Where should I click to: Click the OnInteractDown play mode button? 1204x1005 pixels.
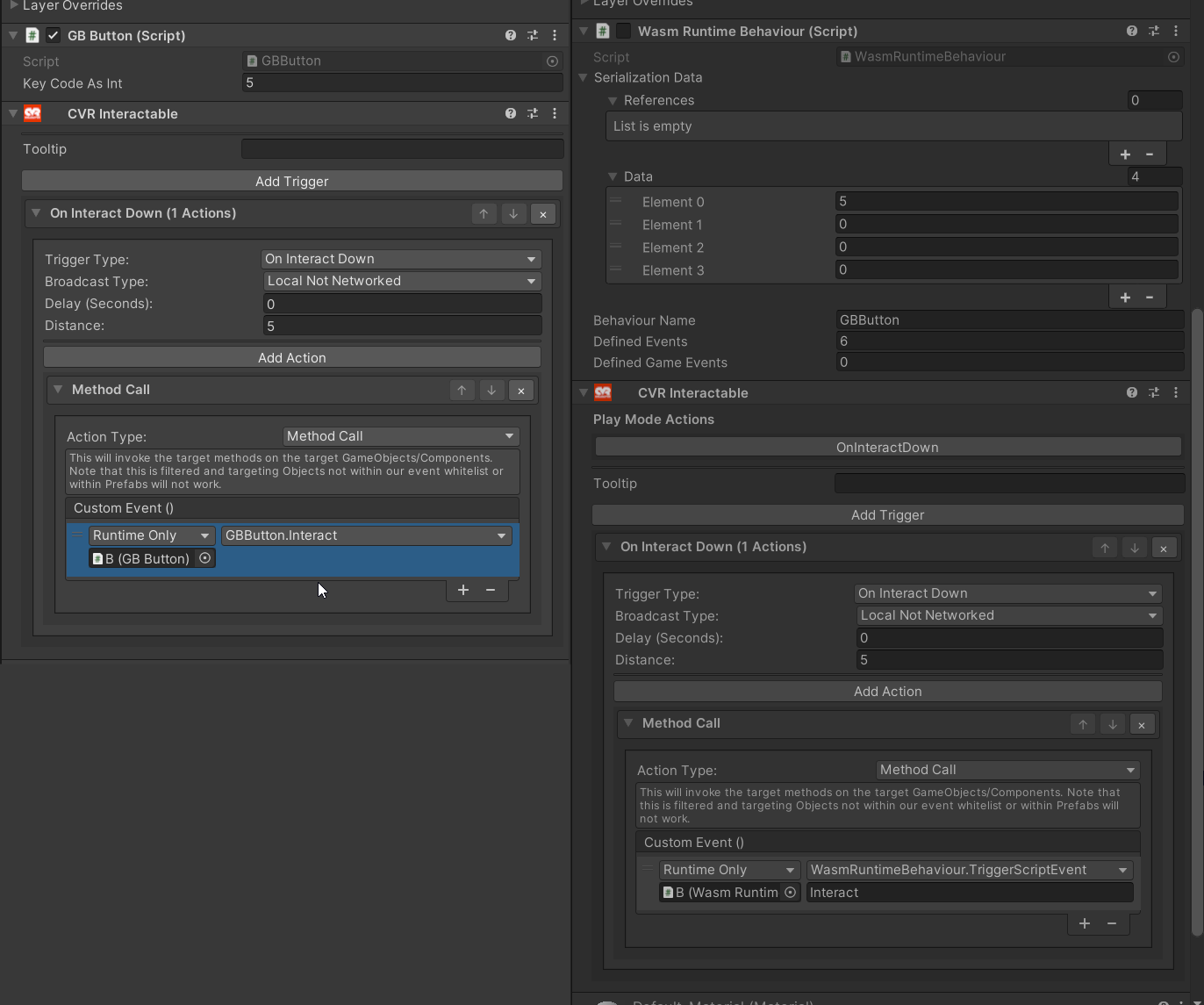(x=887, y=448)
